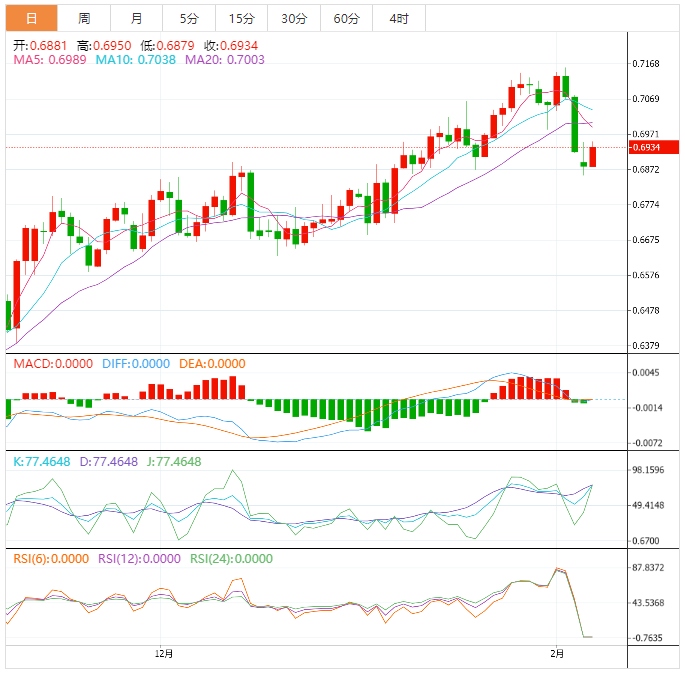This screenshot has width=685, height=674.
Task: Click the MA20: 0.7003 indicator label
Action: pos(225,60)
